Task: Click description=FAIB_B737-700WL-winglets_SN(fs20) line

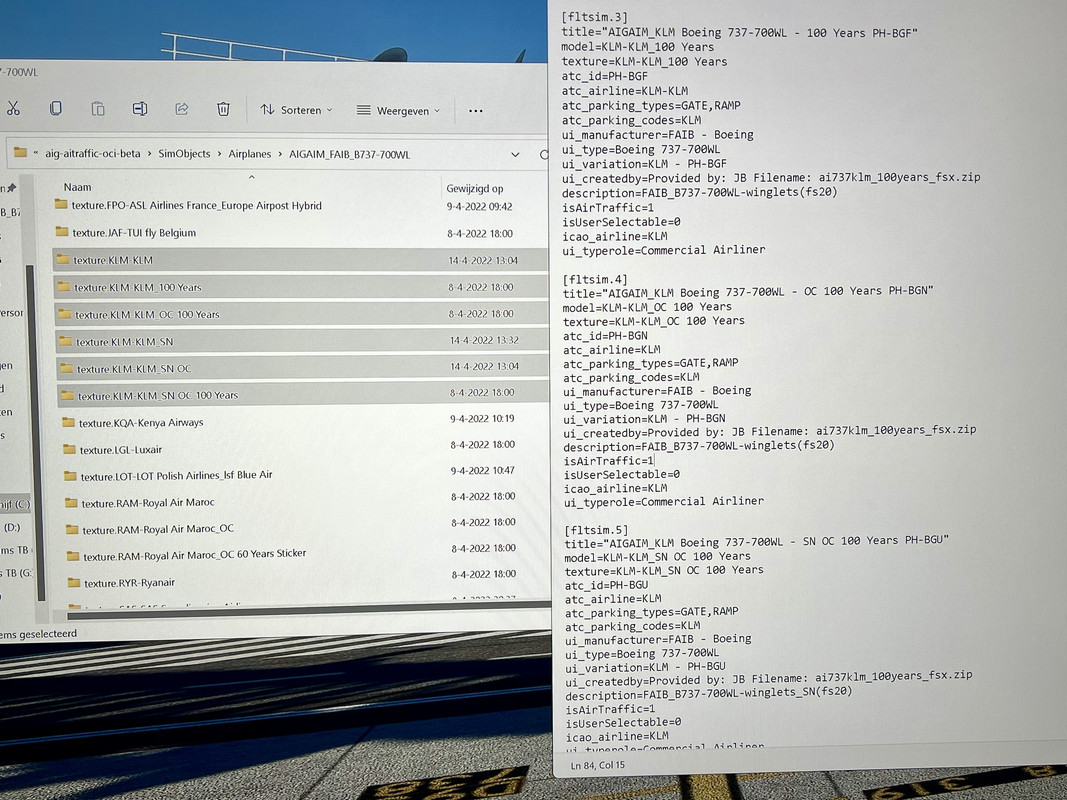Action: point(708,693)
